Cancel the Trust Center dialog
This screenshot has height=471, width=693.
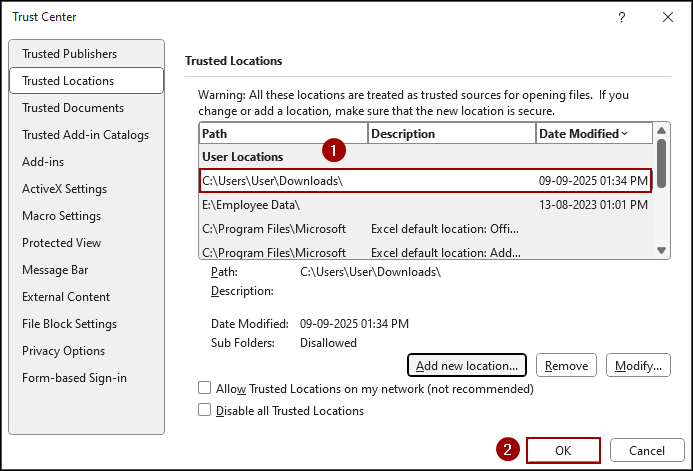647,450
